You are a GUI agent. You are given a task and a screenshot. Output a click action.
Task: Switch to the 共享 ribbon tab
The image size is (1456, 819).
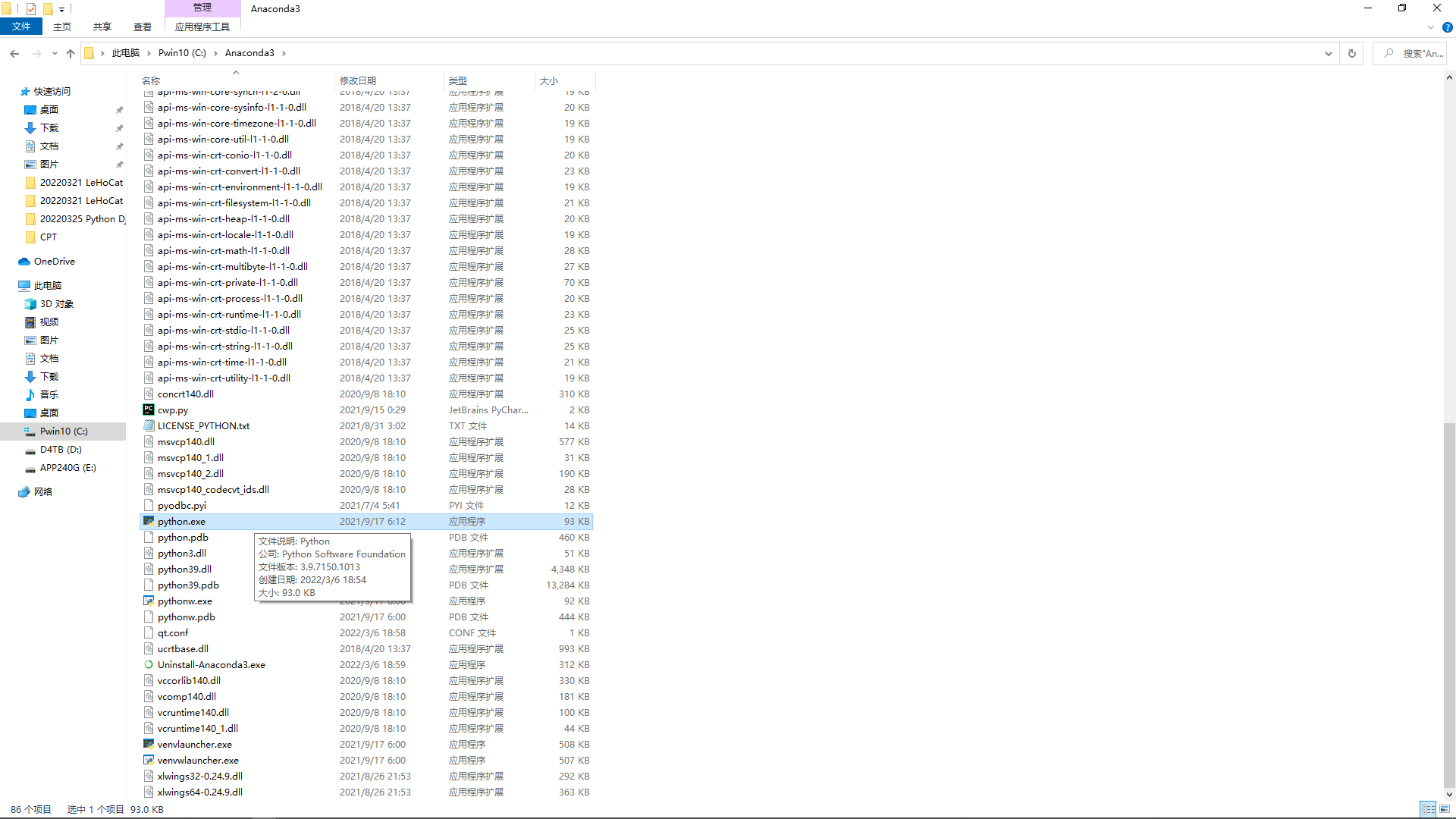click(102, 27)
